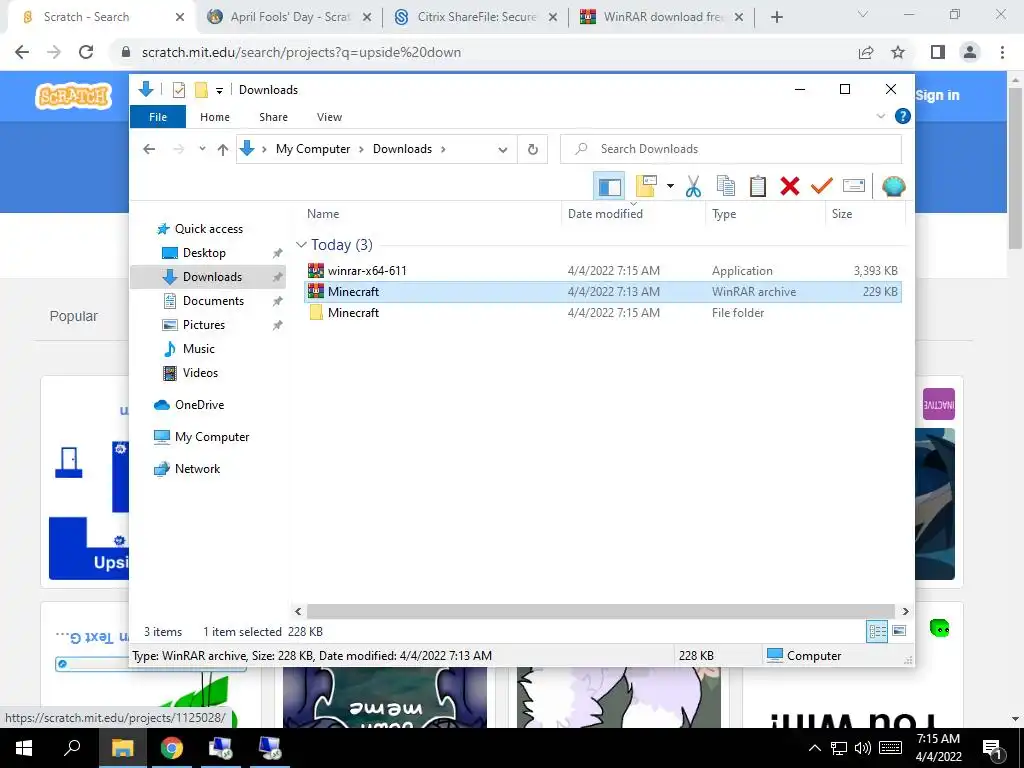
Task: Click the blue Help question mark icon
Action: (x=903, y=116)
